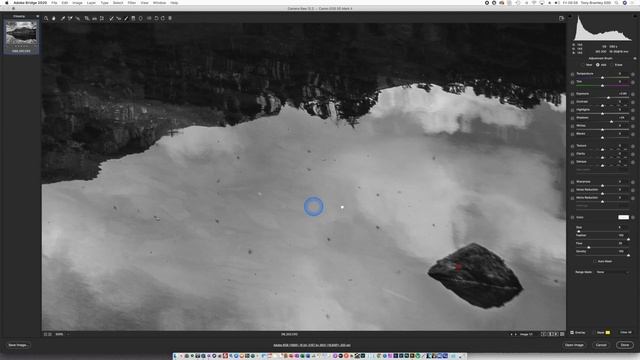Open the Filmstrip panel menu
The image size is (640, 360).
tap(38, 16)
